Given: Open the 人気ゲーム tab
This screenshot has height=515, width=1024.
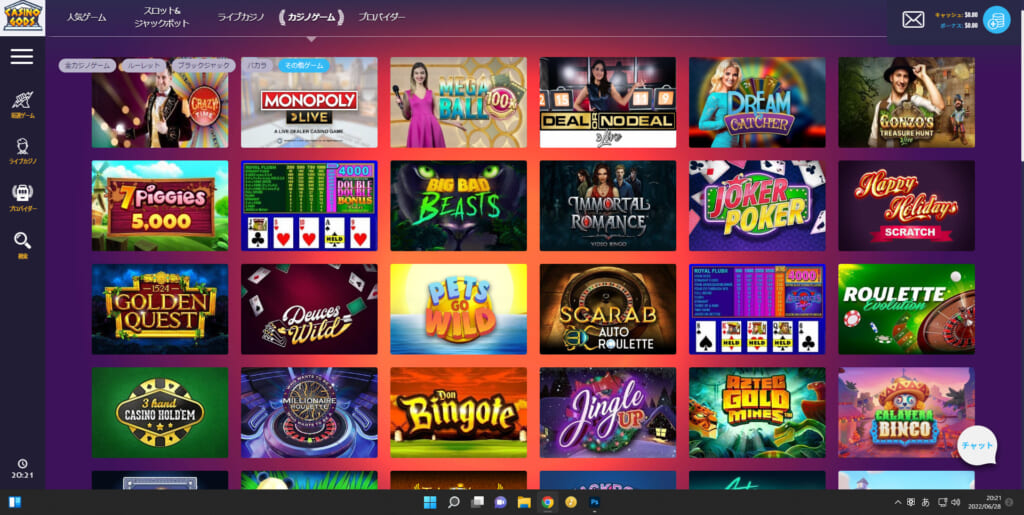Looking at the screenshot, I should (86, 18).
